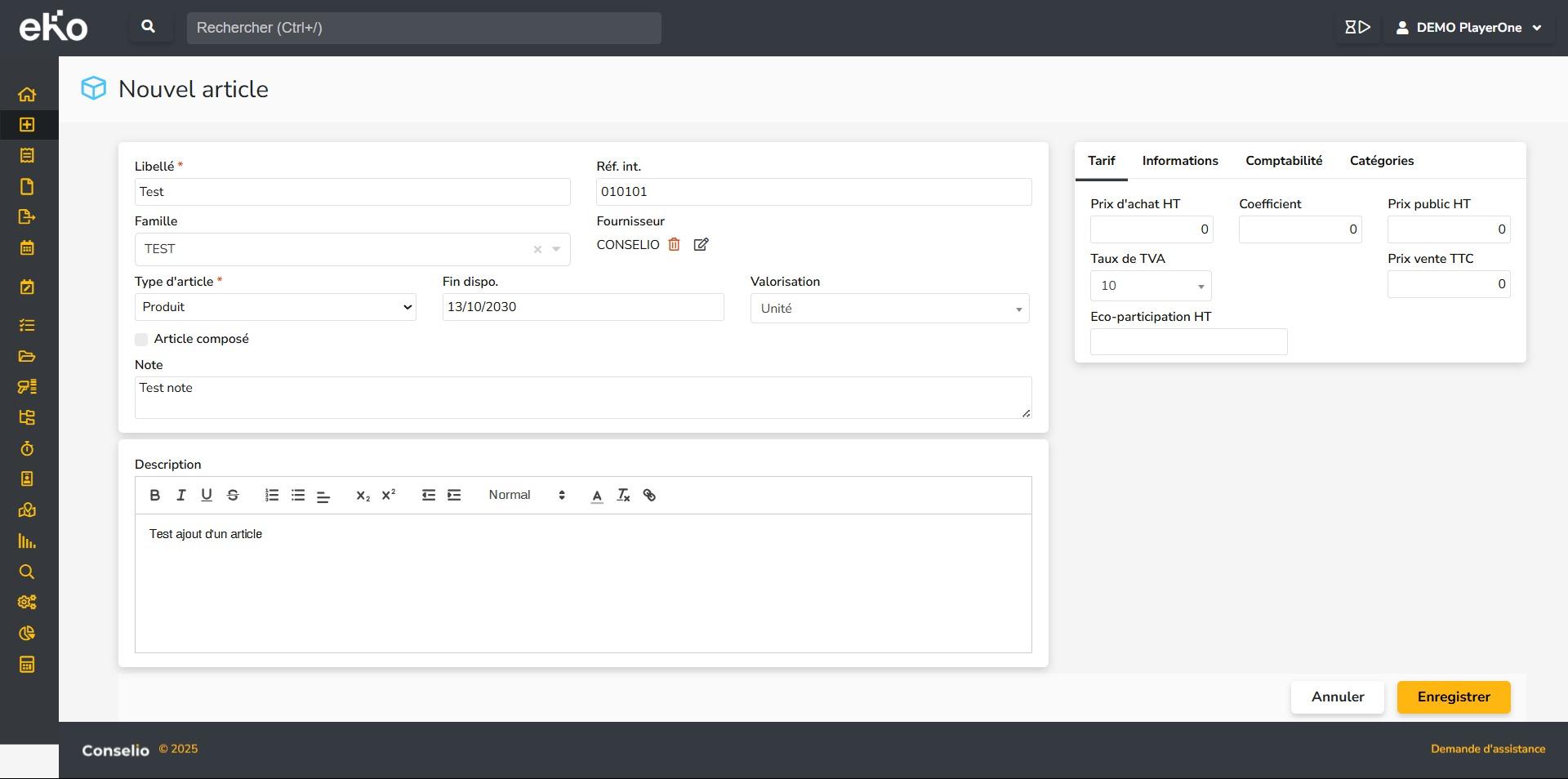Check the Article composé checkbox

tap(141, 339)
